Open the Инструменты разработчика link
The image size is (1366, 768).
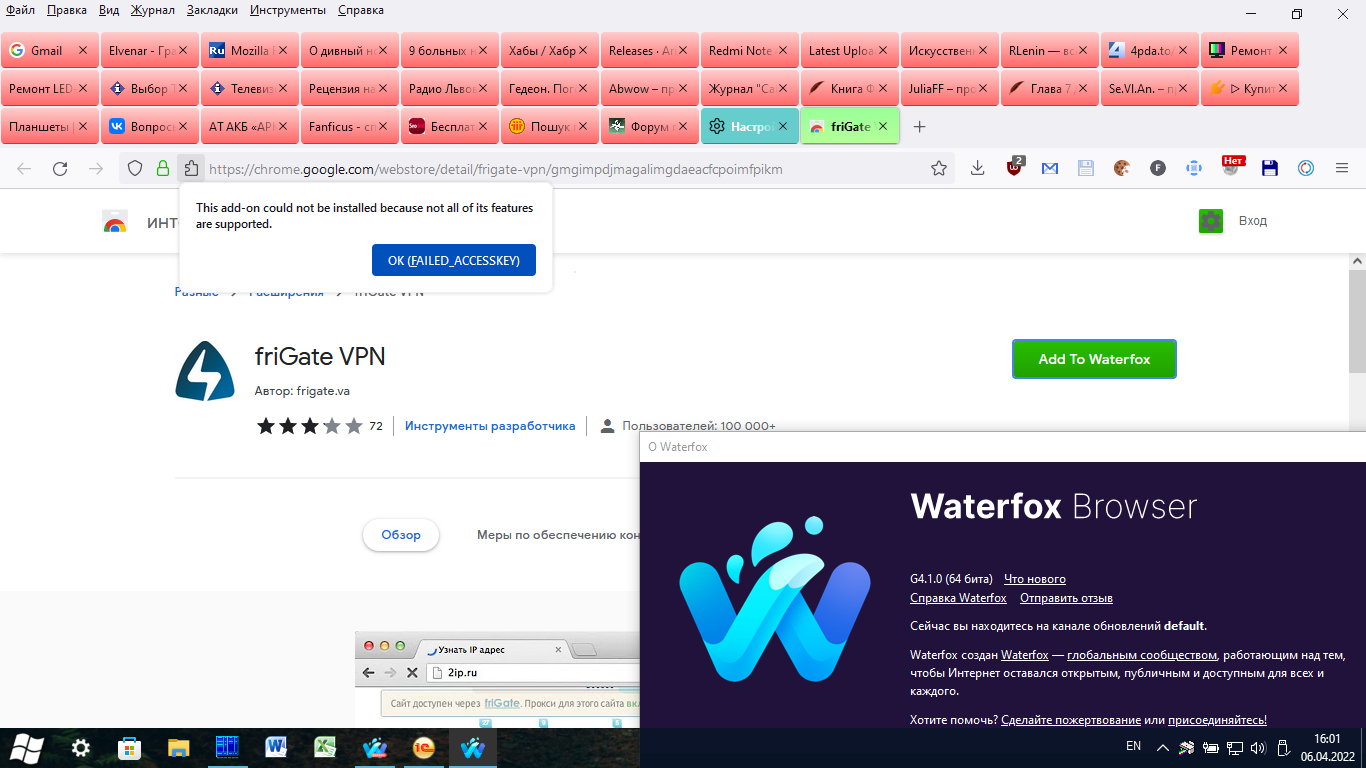[x=490, y=426]
